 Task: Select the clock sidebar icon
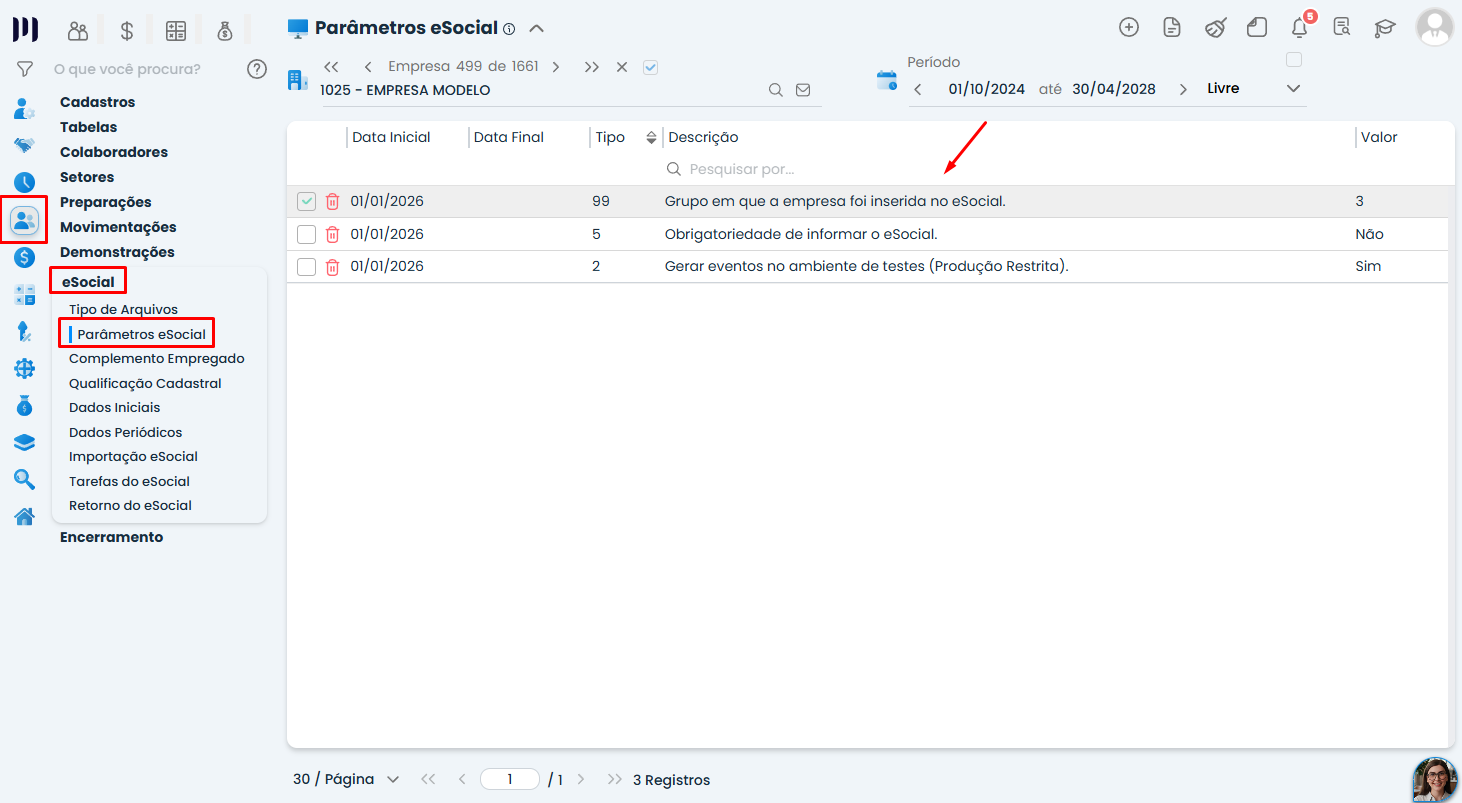(x=25, y=182)
